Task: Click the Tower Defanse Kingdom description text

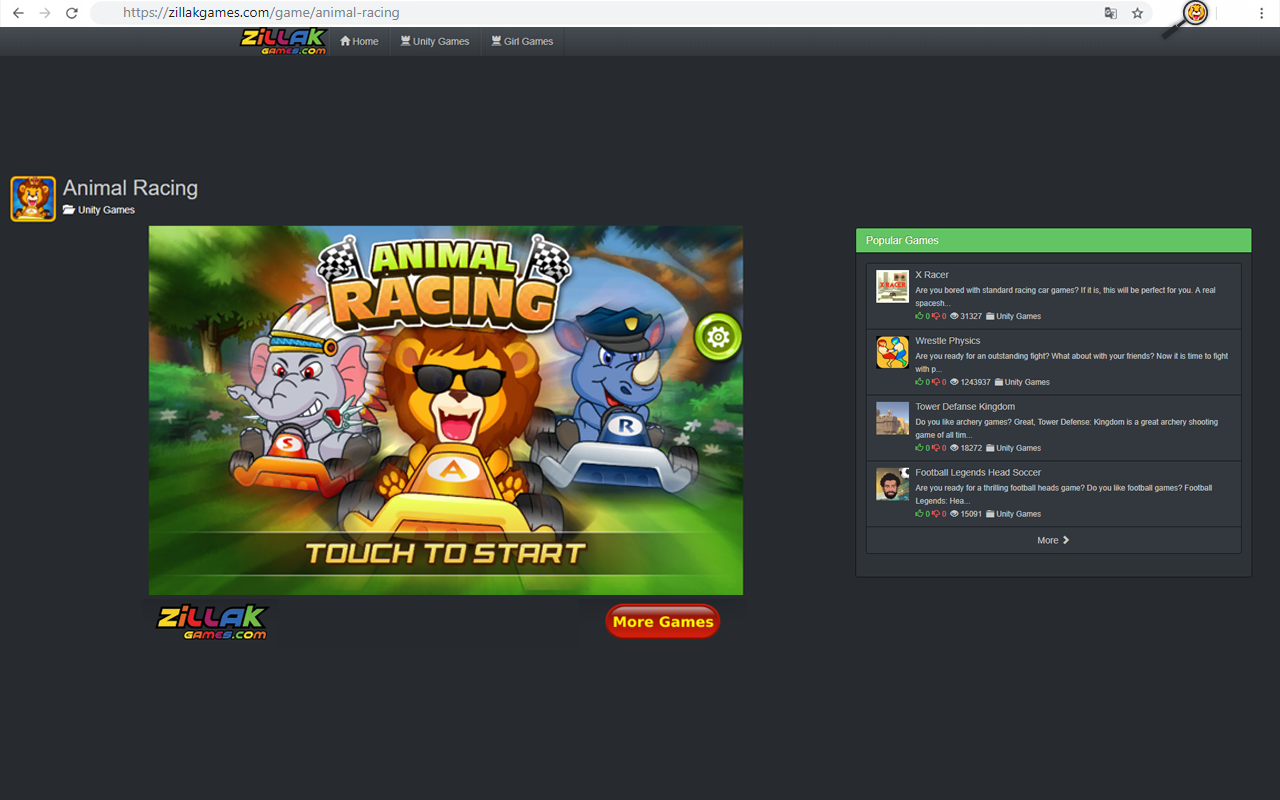Action: point(1066,429)
